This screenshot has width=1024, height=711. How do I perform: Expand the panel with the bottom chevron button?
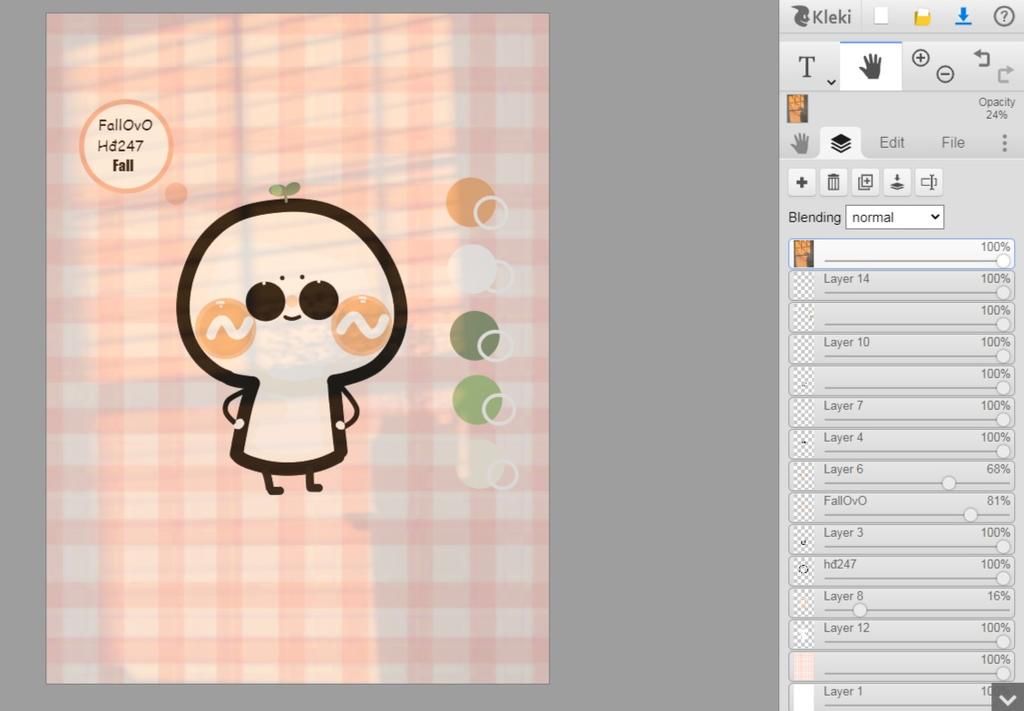(x=1008, y=699)
